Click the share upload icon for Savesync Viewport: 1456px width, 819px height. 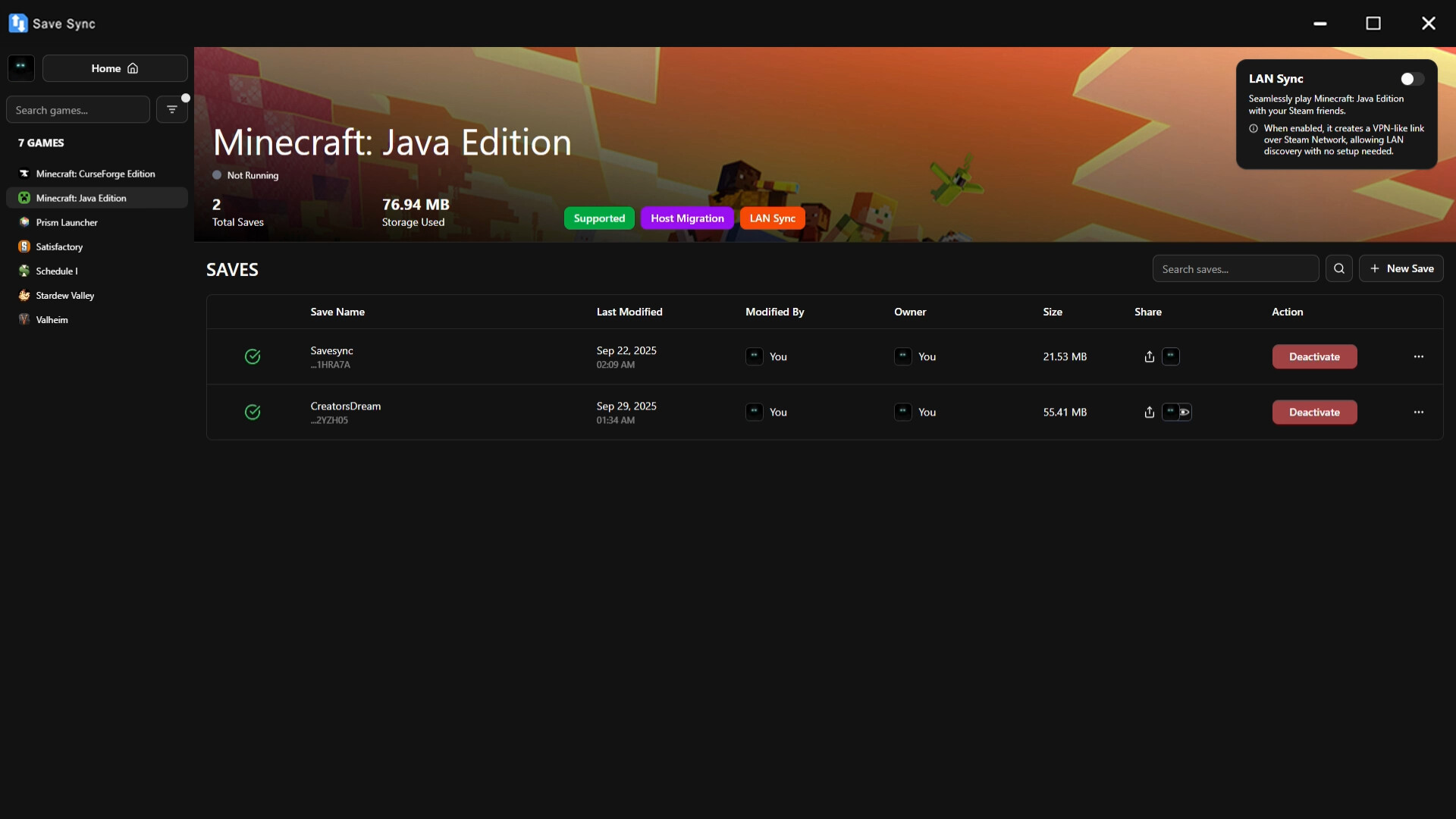(x=1147, y=356)
